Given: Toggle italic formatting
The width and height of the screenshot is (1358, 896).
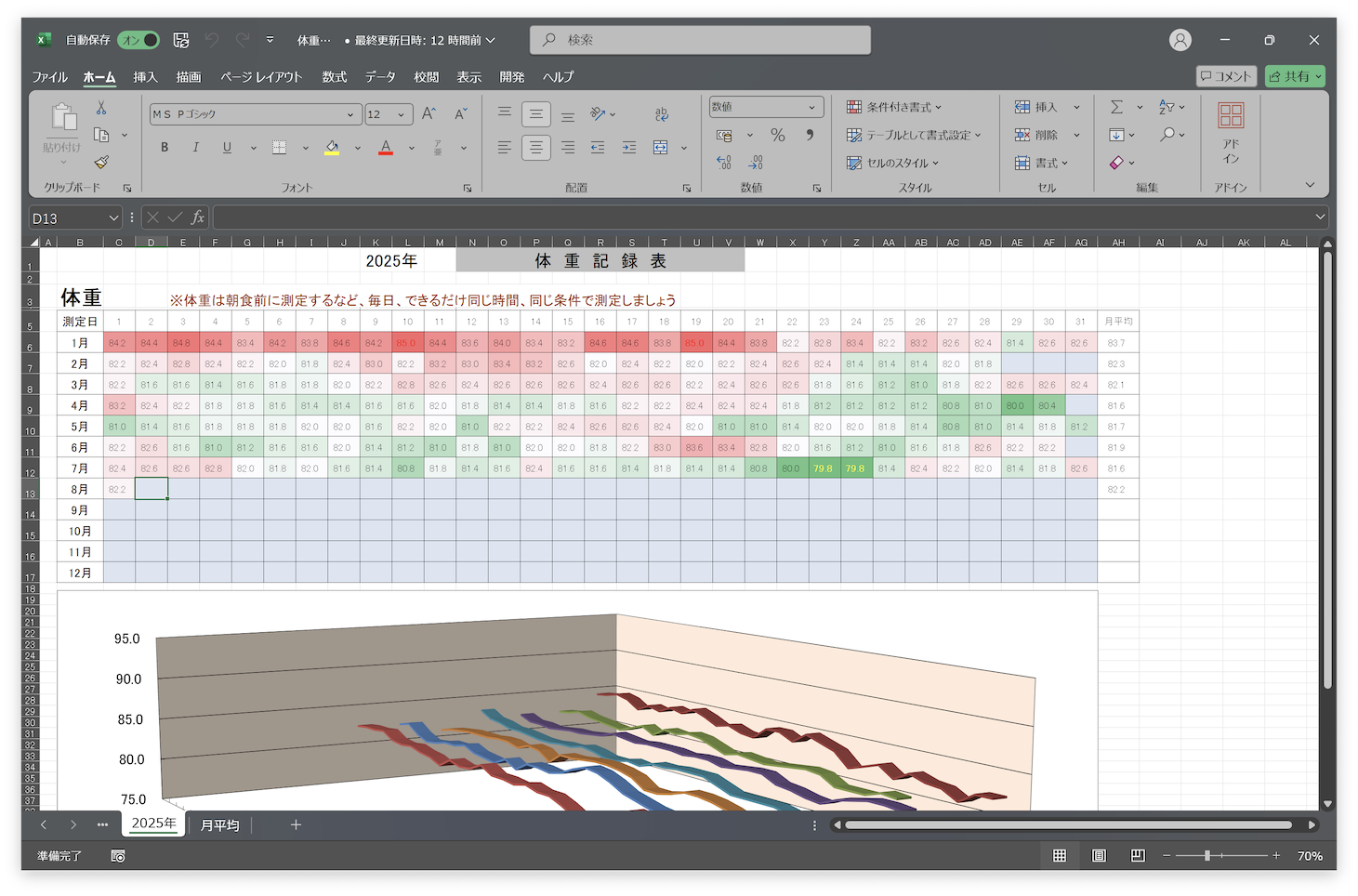Looking at the screenshot, I should [x=195, y=148].
